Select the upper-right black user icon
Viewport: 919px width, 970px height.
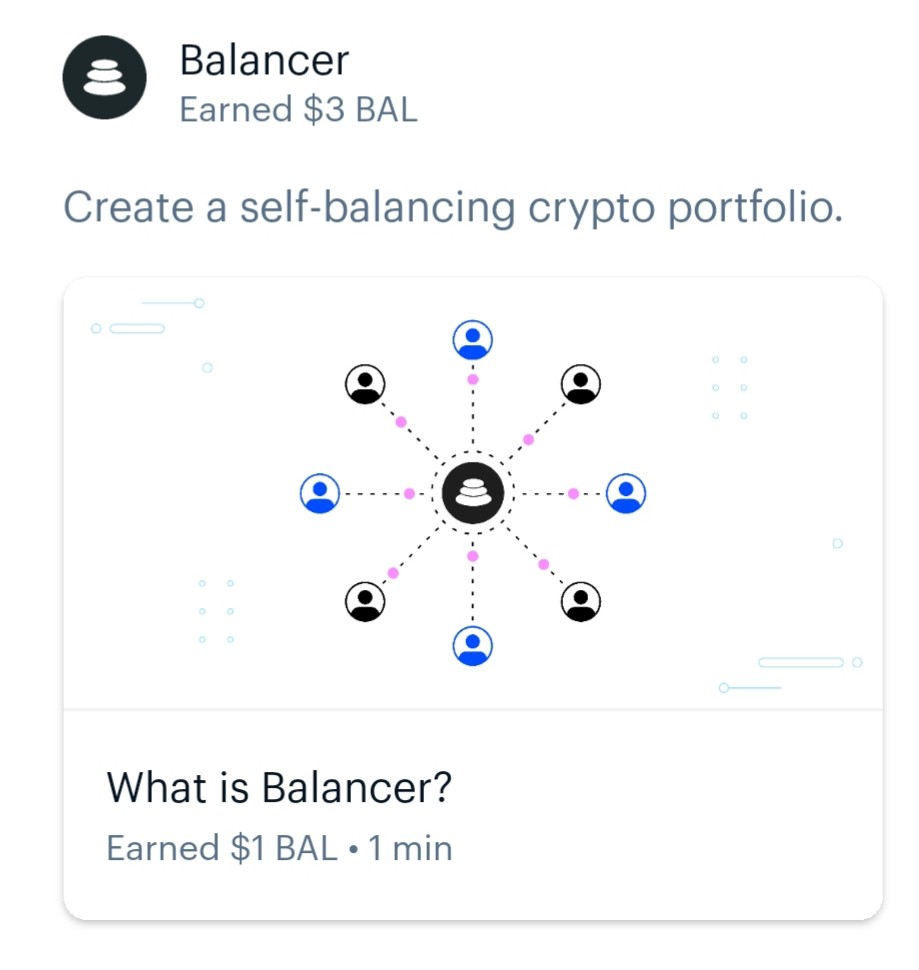click(x=581, y=384)
